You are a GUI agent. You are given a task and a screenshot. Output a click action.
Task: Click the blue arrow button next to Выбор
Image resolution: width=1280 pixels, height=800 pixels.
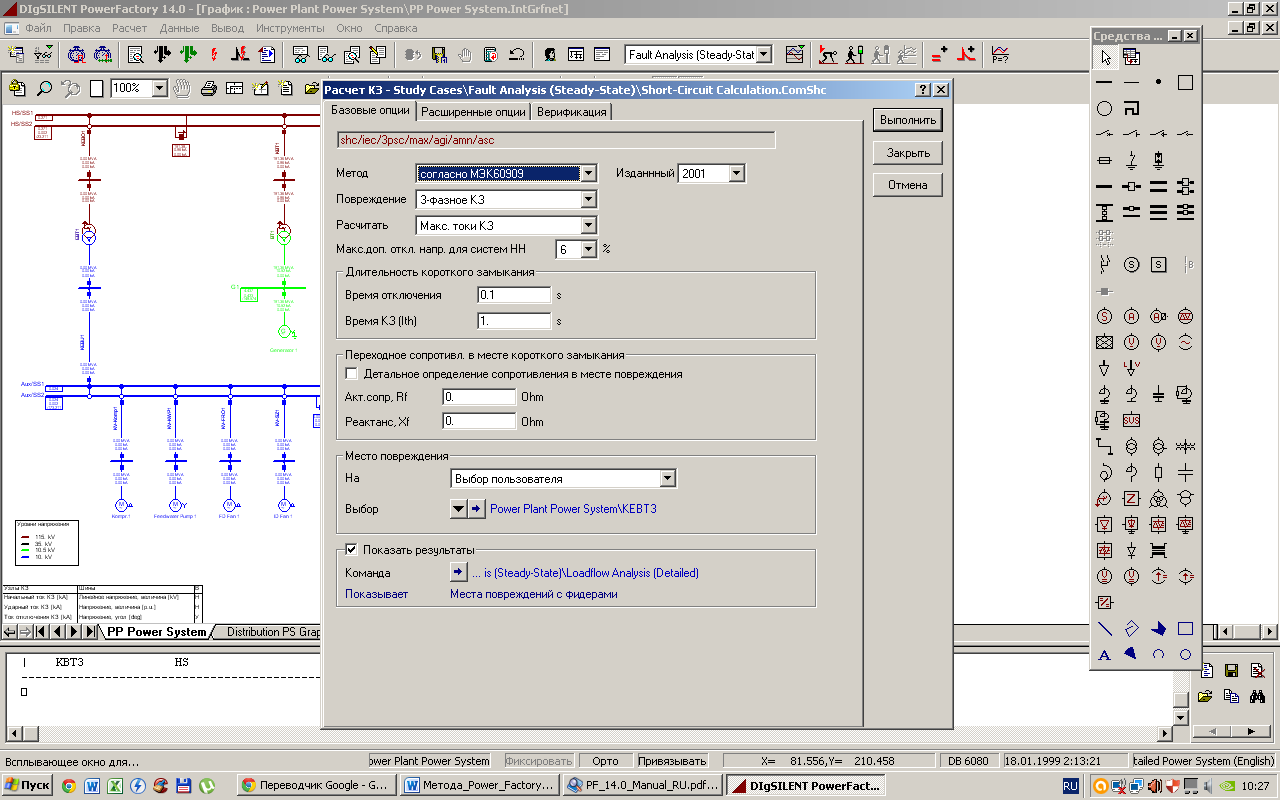477,509
